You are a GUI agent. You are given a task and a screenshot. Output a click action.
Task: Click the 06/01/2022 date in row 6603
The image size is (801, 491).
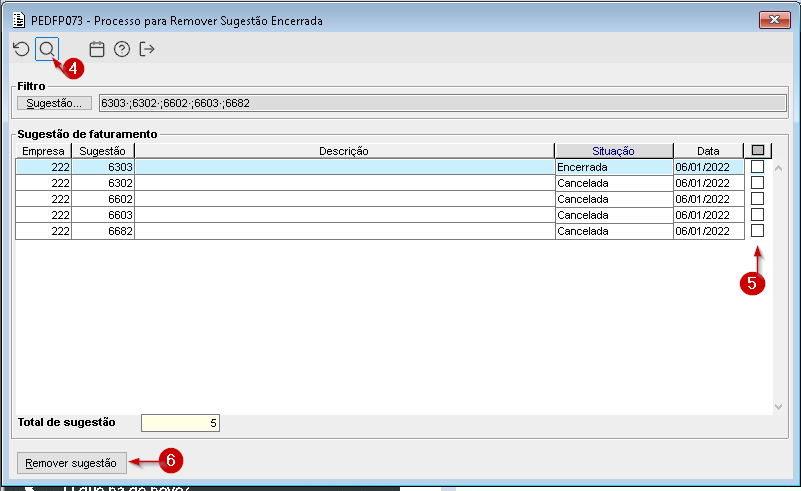pyautogui.click(x=709, y=215)
